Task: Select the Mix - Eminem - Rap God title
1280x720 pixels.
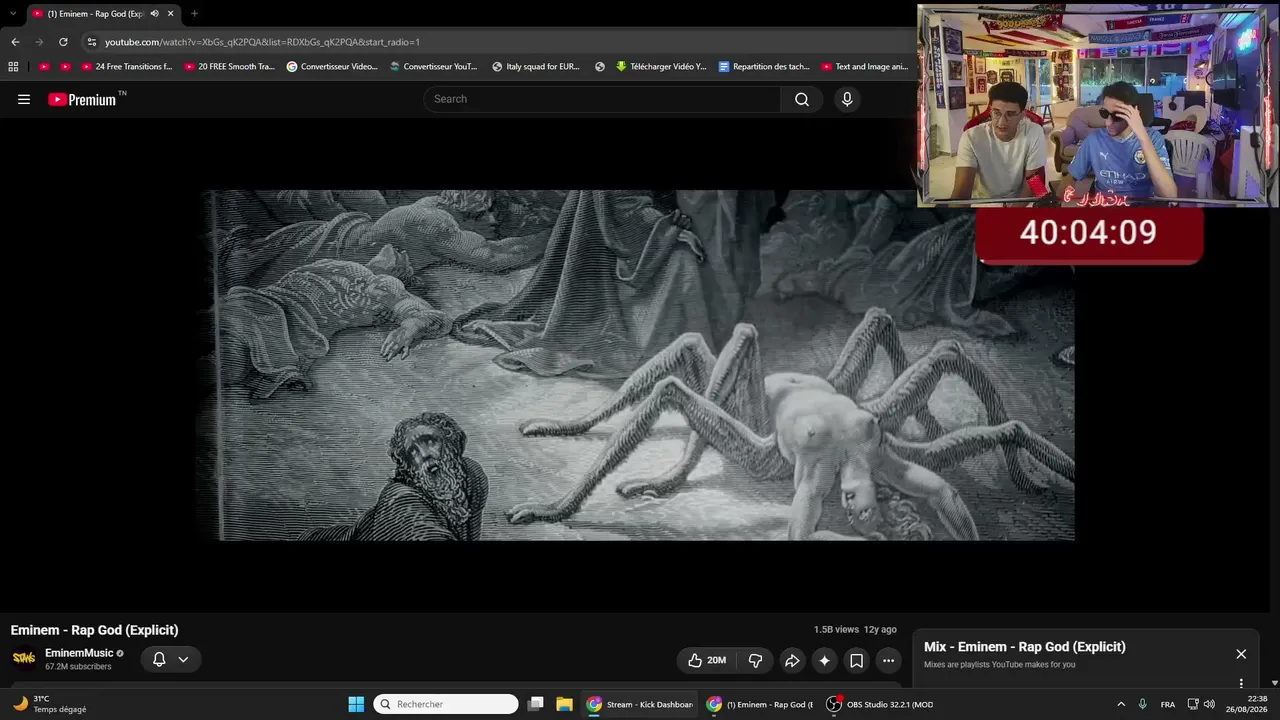Action: 1025,647
